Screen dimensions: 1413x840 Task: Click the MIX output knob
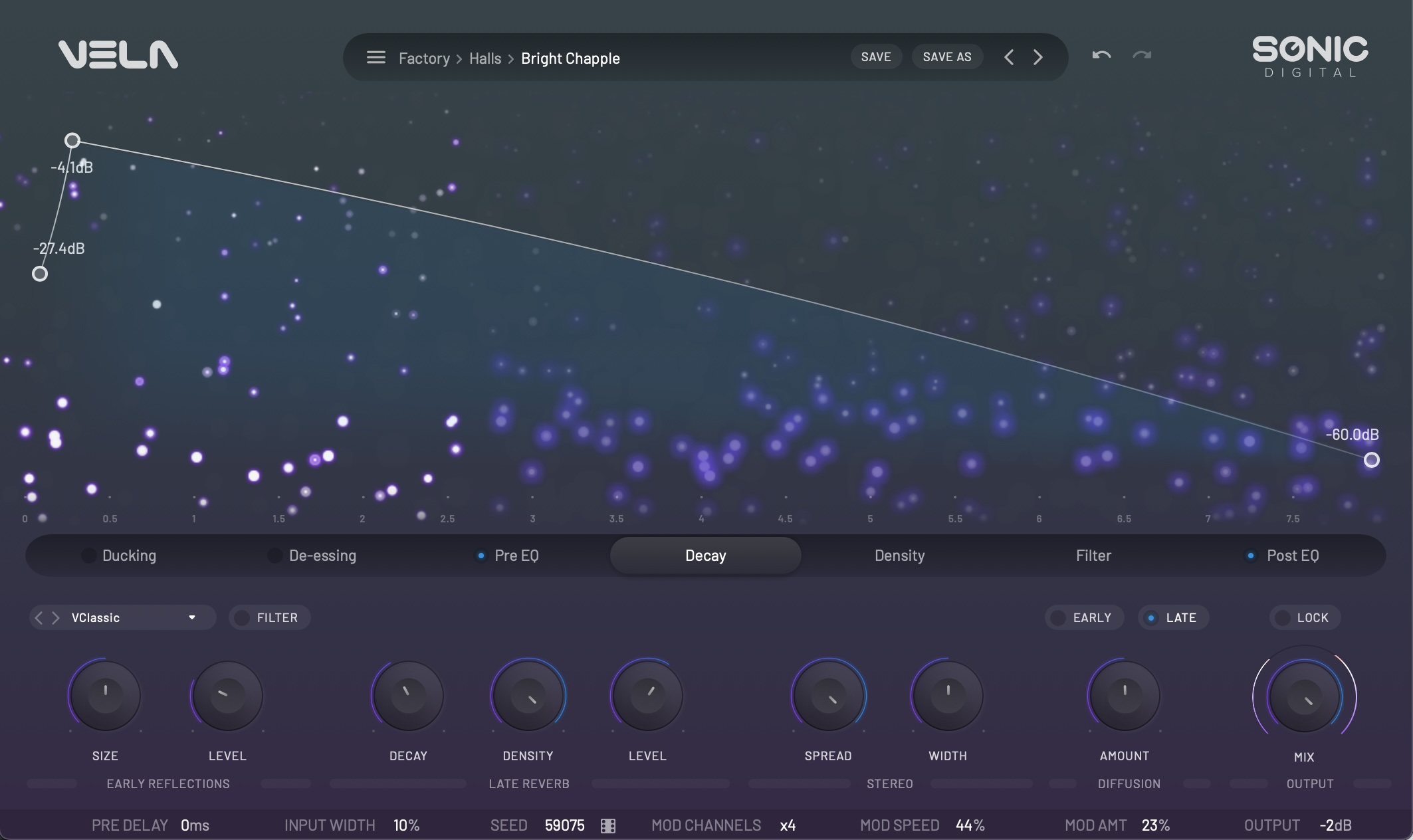[x=1304, y=696]
